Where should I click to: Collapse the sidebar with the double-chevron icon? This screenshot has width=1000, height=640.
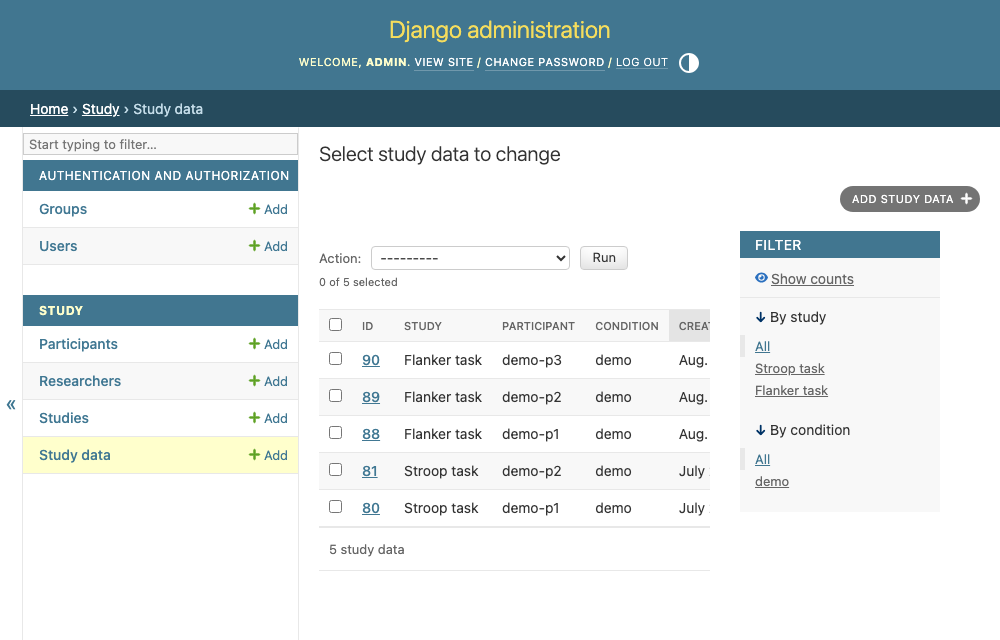(11, 404)
